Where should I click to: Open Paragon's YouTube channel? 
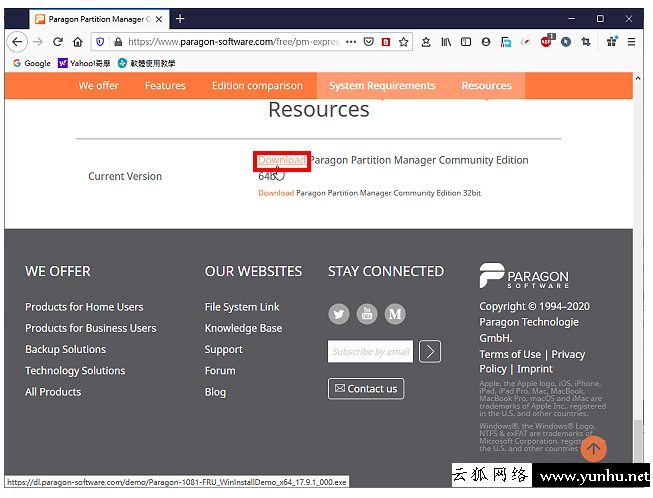point(367,314)
